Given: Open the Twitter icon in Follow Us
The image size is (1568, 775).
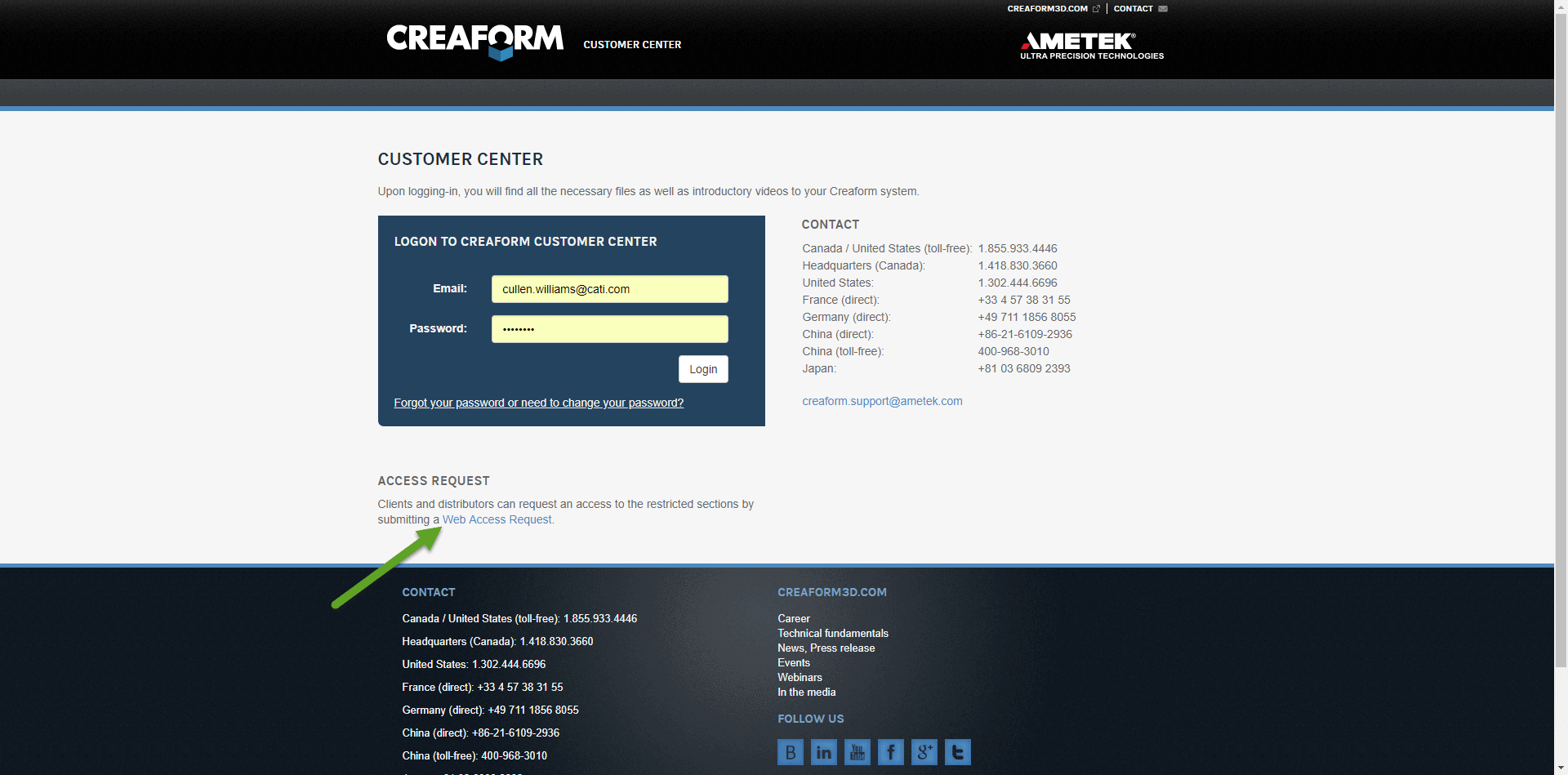Looking at the screenshot, I should [957, 752].
